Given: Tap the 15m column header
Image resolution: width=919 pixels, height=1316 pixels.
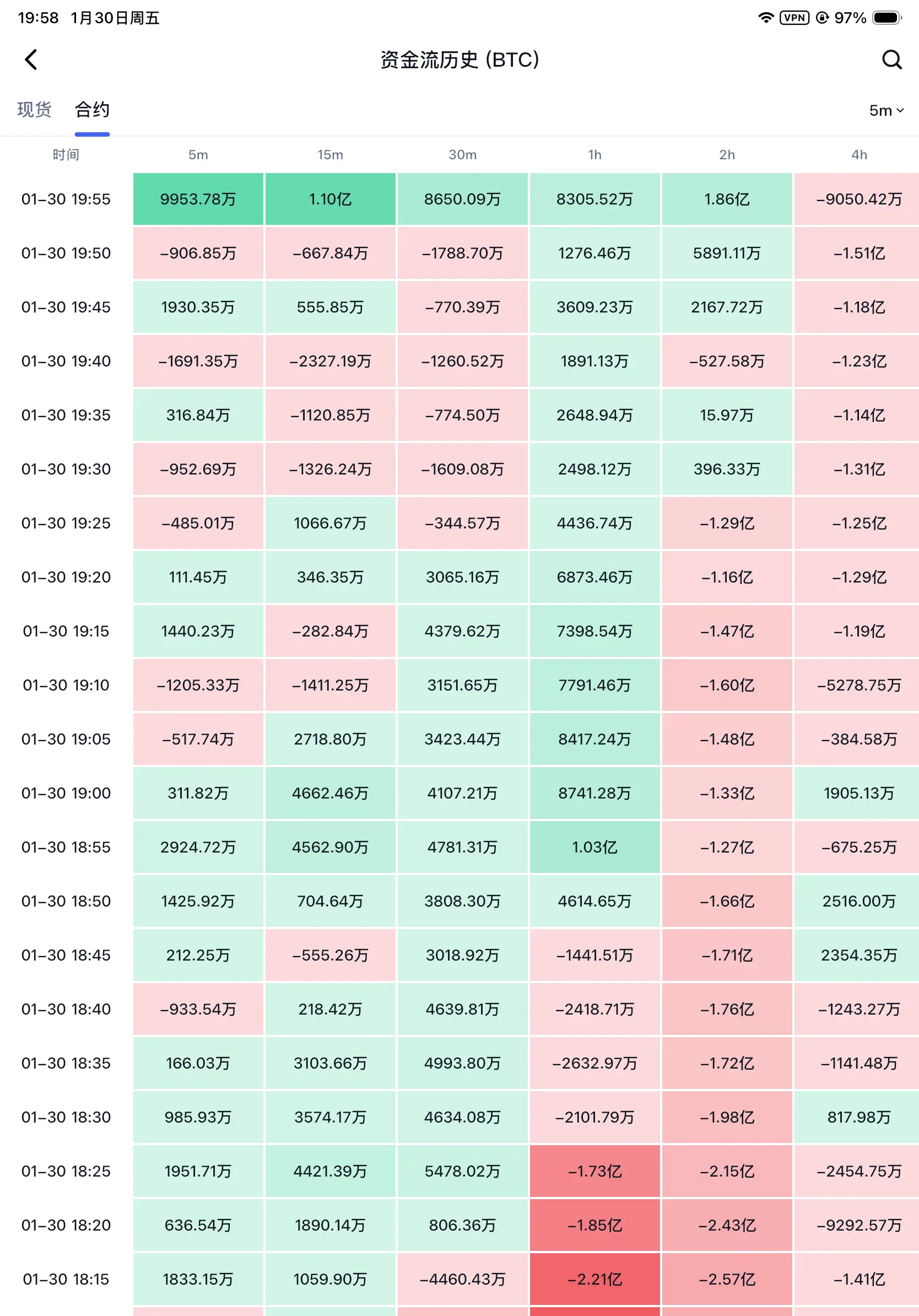Looking at the screenshot, I should 330,155.
